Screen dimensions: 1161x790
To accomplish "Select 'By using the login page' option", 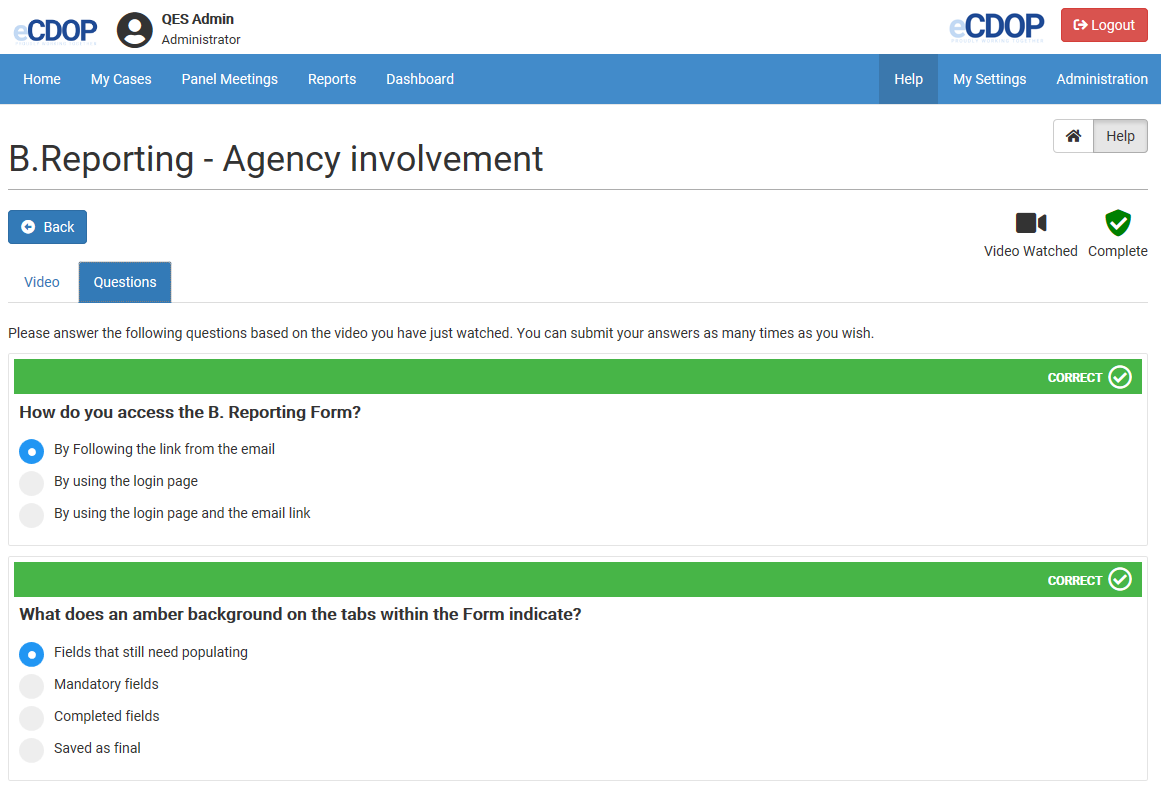I will pyautogui.click(x=32, y=483).
